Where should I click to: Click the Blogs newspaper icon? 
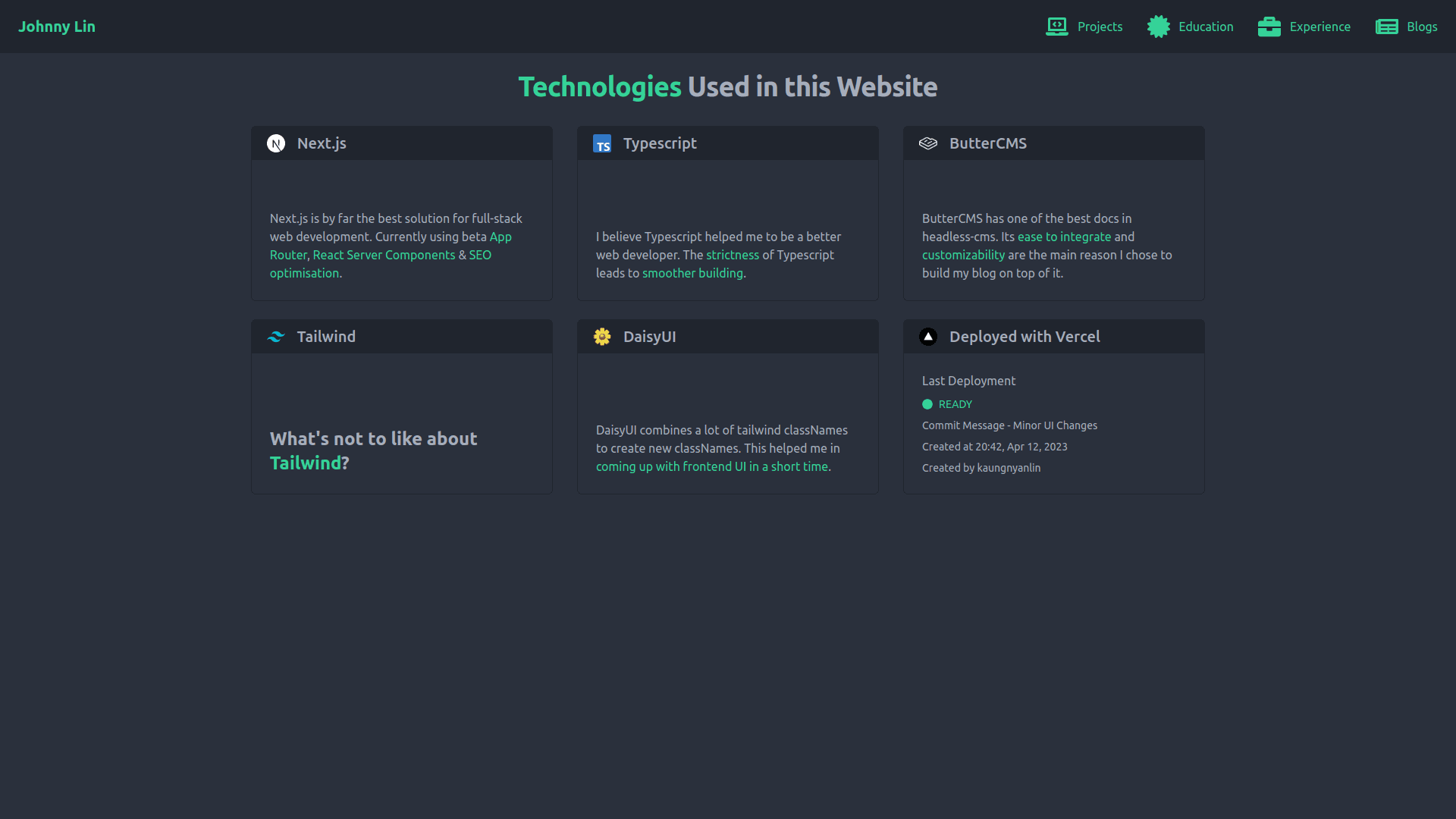click(x=1386, y=27)
